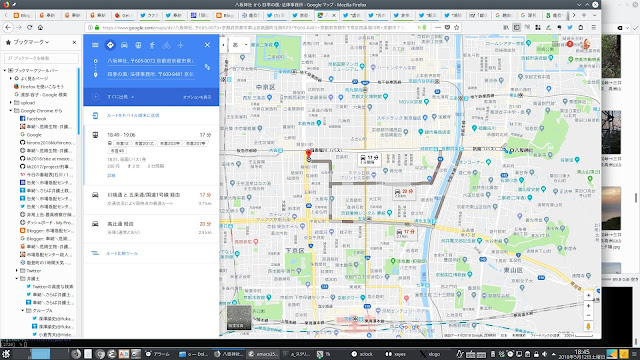Screen dimensions: 640x360
Task: Open the Library toolbar icon
Action: click(x=506, y=27)
